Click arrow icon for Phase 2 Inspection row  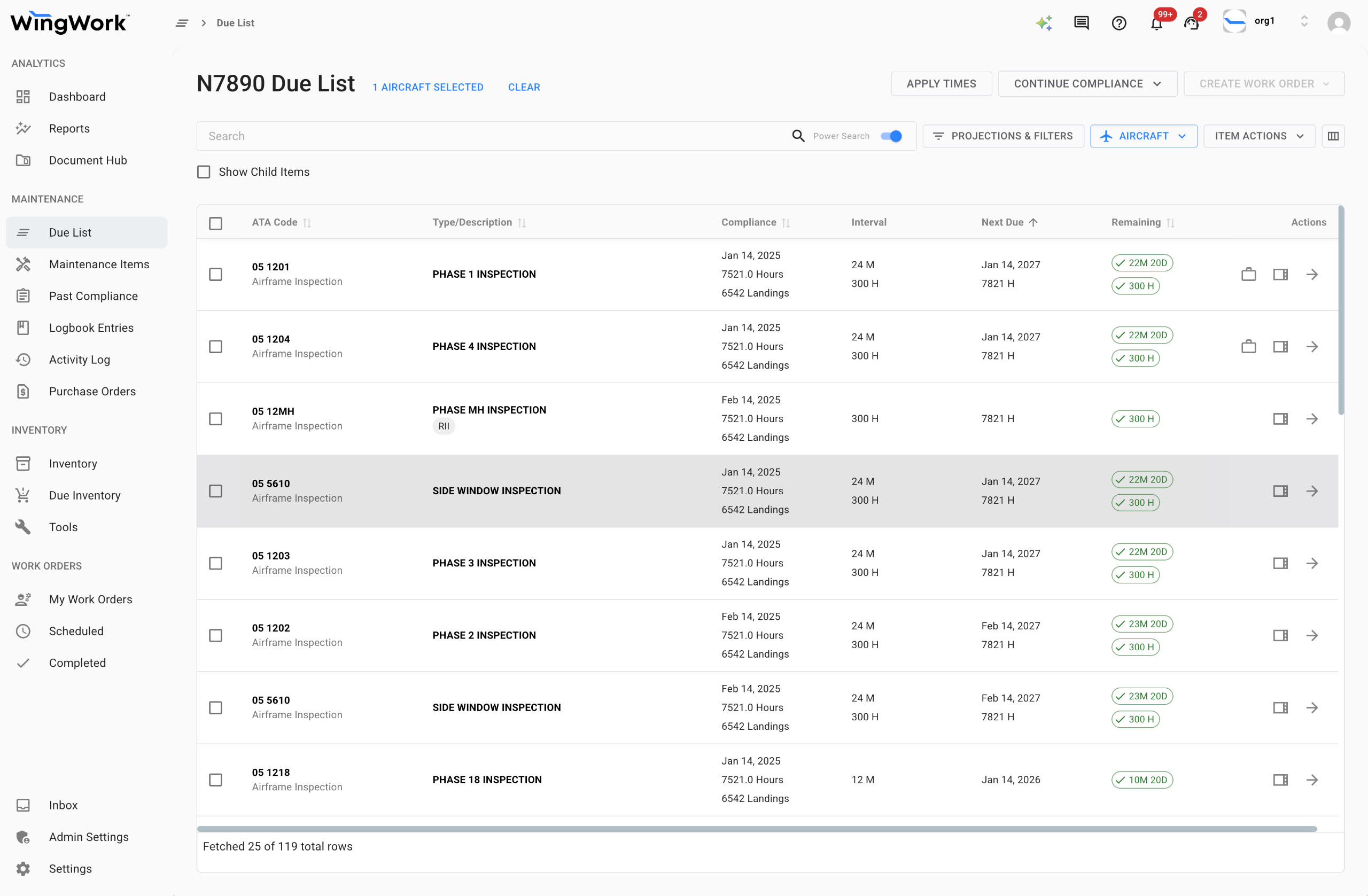coord(1312,636)
